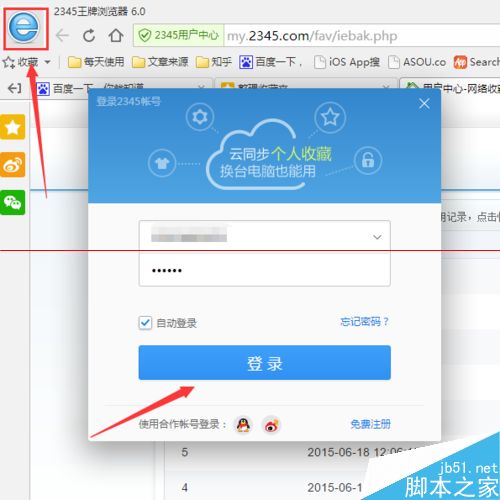Expand the saved accounts dropdown chevron
This screenshot has width=500, height=500.
pos(377,237)
